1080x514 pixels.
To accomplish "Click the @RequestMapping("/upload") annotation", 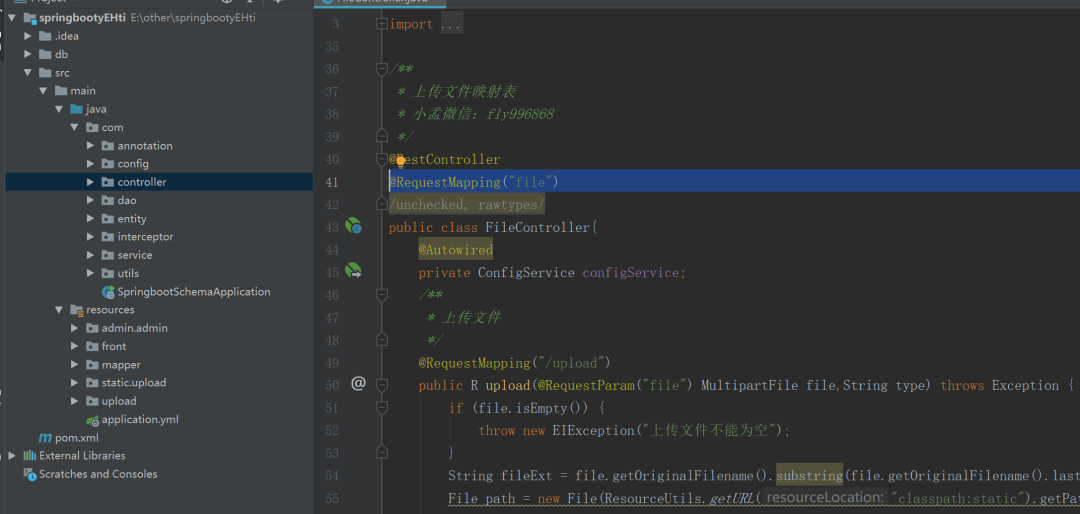I will click(x=515, y=362).
